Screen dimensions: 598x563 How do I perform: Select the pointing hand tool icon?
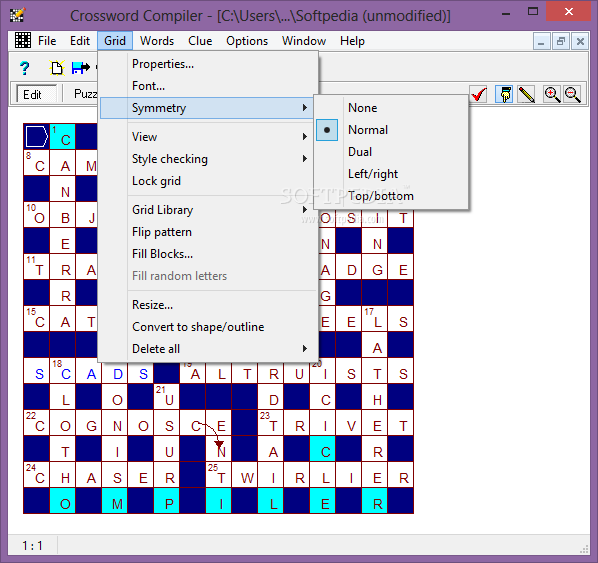pos(505,94)
